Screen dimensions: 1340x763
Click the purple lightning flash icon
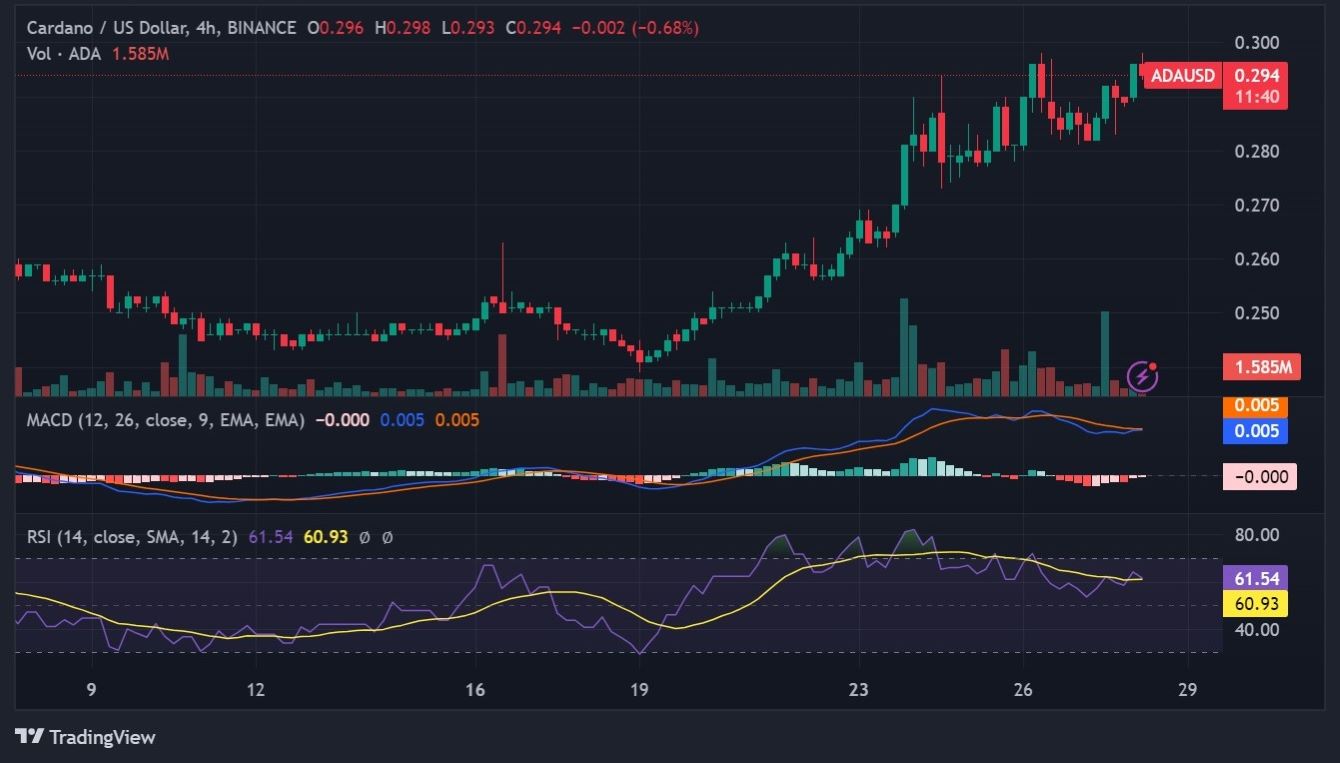coord(1143,376)
